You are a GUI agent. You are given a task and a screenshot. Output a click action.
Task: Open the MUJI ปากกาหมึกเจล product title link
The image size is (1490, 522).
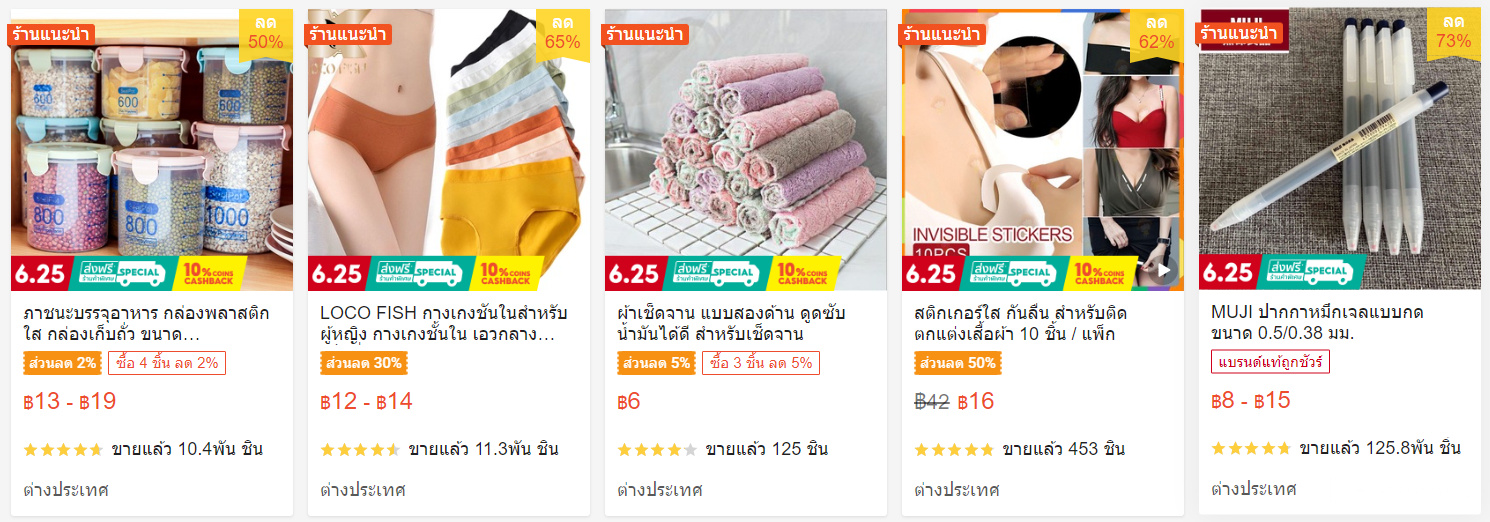[x=1318, y=322]
